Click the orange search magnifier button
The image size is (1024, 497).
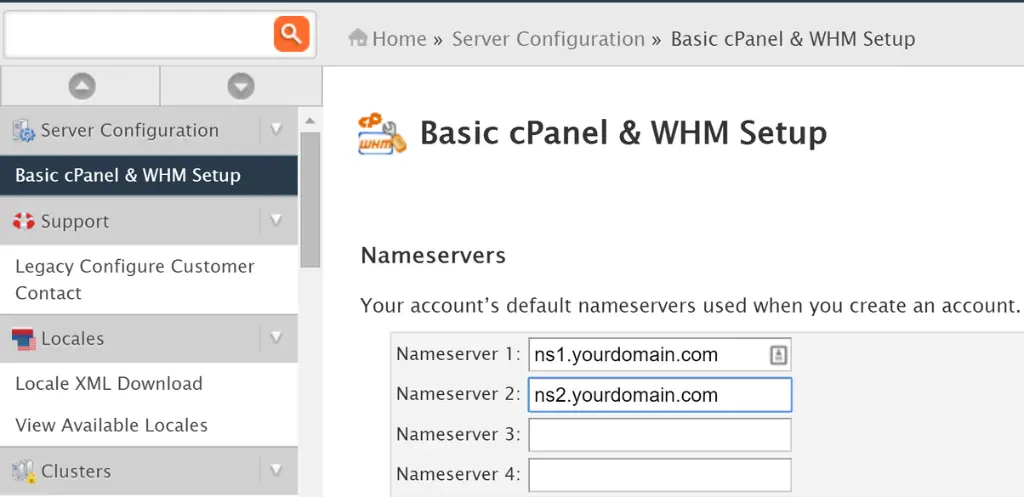[x=291, y=34]
